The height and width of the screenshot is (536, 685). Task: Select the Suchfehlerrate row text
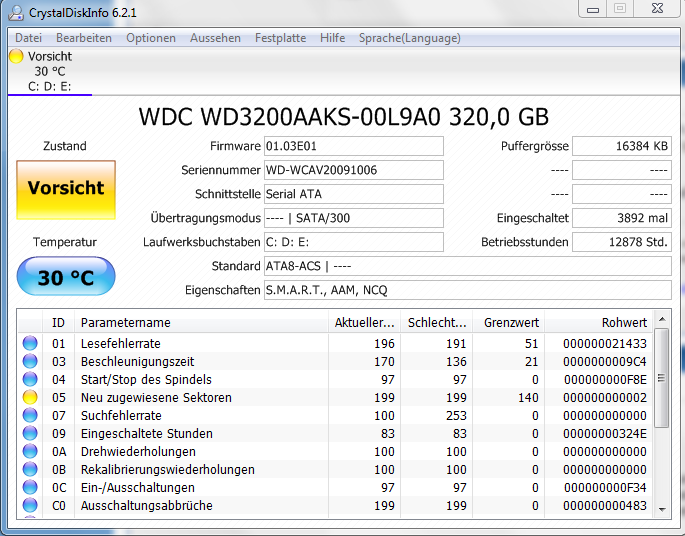(121, 415)
